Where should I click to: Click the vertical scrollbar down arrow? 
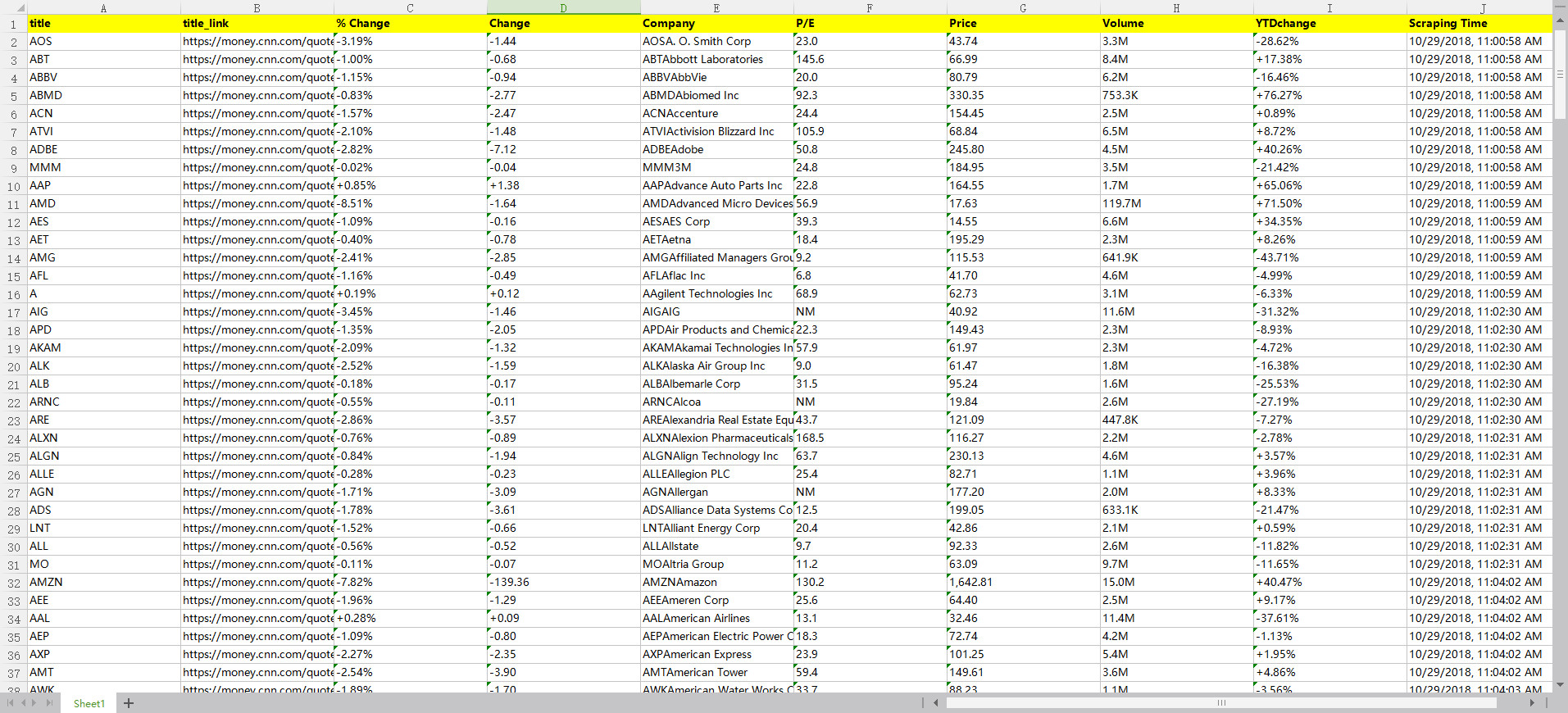(1561, 684)
